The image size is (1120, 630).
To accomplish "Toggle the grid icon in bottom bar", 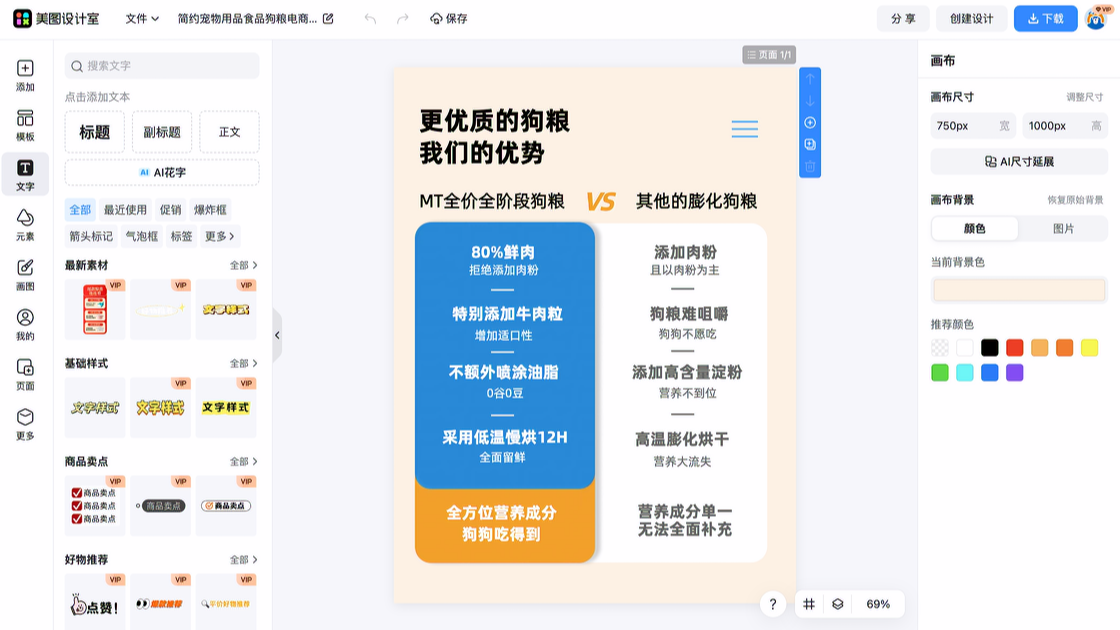I will pyautogui.click(x=809, y=604).
